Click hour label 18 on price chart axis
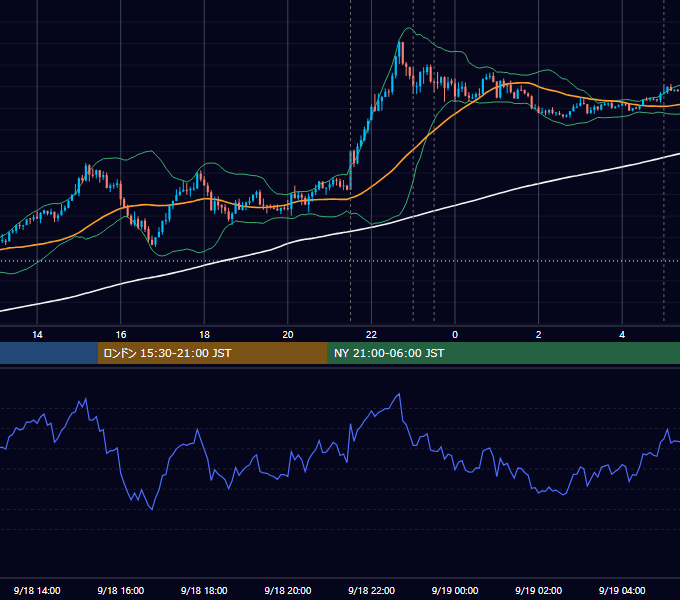The height and width of the screenshot is (600, 680). pyautogui.click(x=204, y=335)
